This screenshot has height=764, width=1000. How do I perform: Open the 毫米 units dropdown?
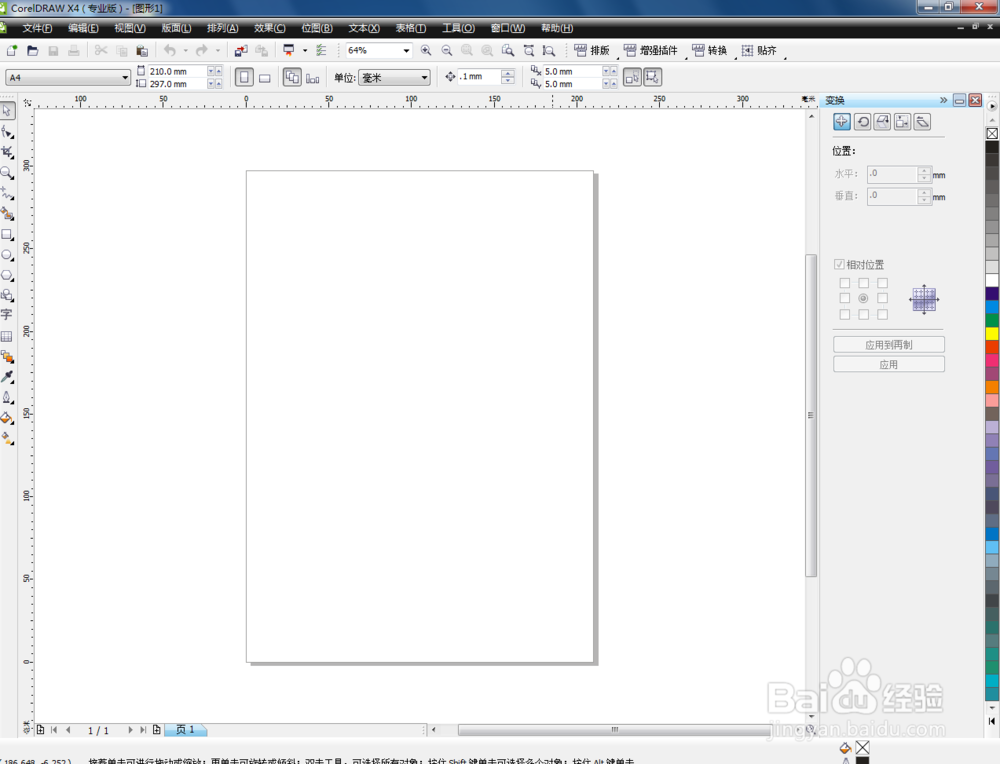click(424, 78)
